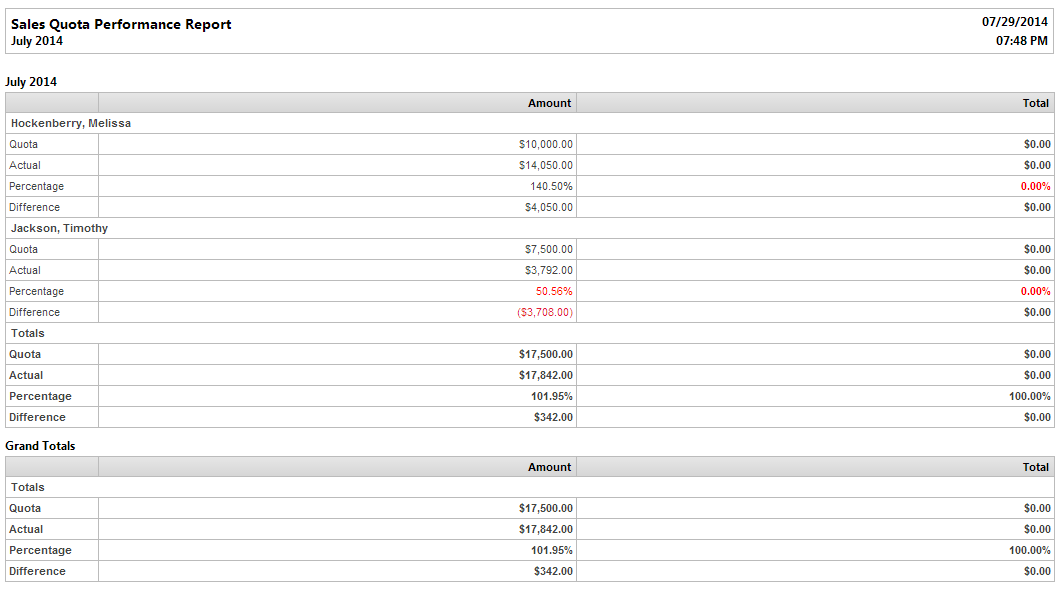Click Melissa's quota amount $10,000.00

(x=546, y=145)
